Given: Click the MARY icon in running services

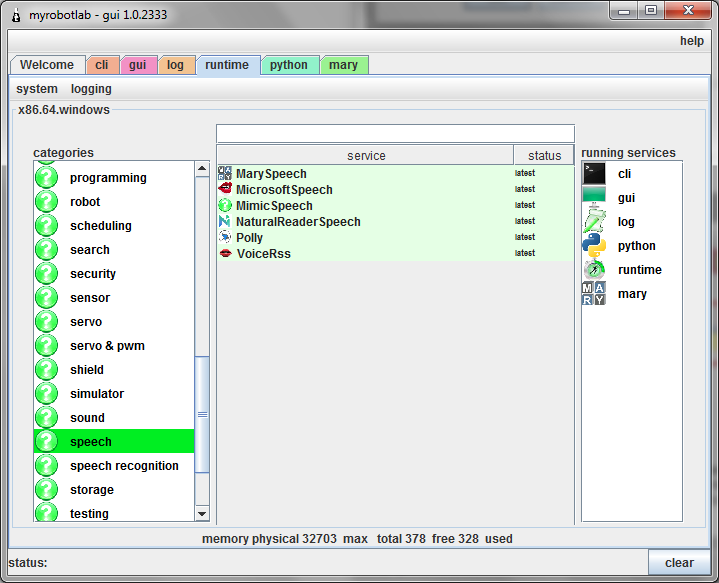Looking at the screenshot, I should pyautogui.click(x=594, y=294).
